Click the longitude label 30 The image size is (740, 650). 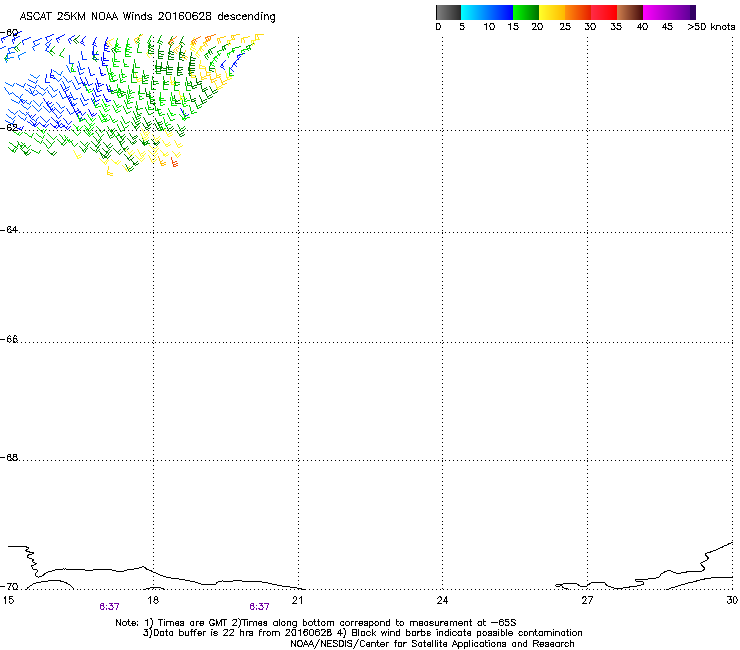732,600
